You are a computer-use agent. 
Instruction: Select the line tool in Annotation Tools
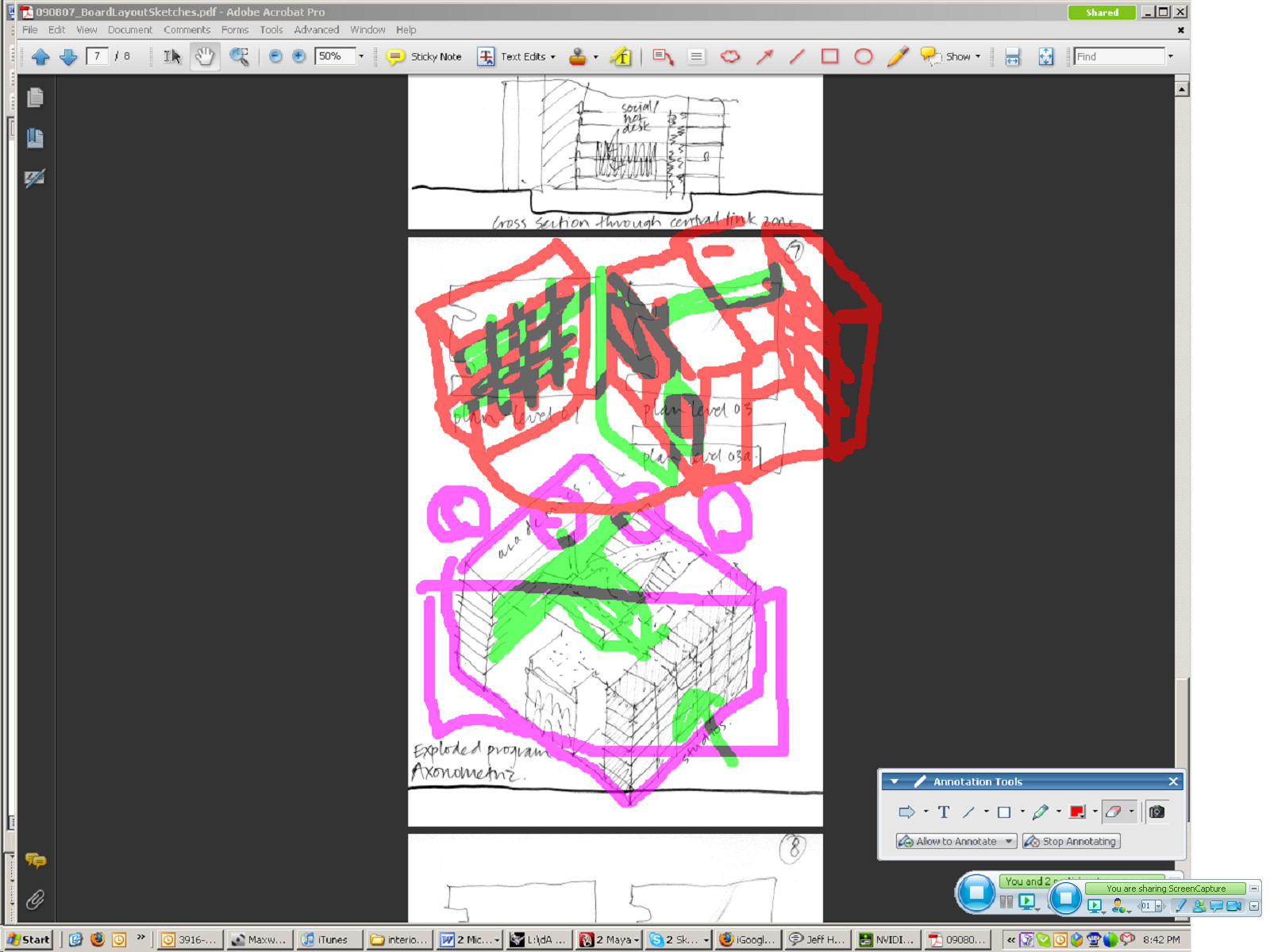968,812
